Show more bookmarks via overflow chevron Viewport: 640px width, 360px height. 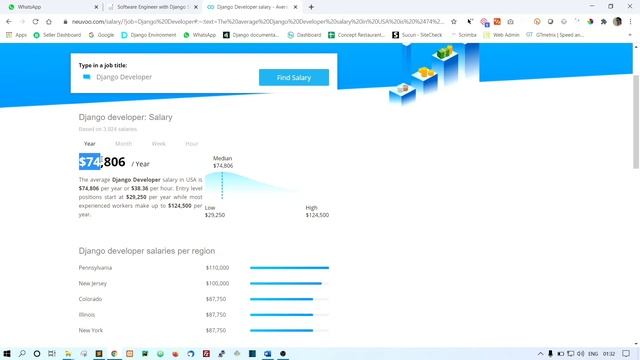point(630,35)
